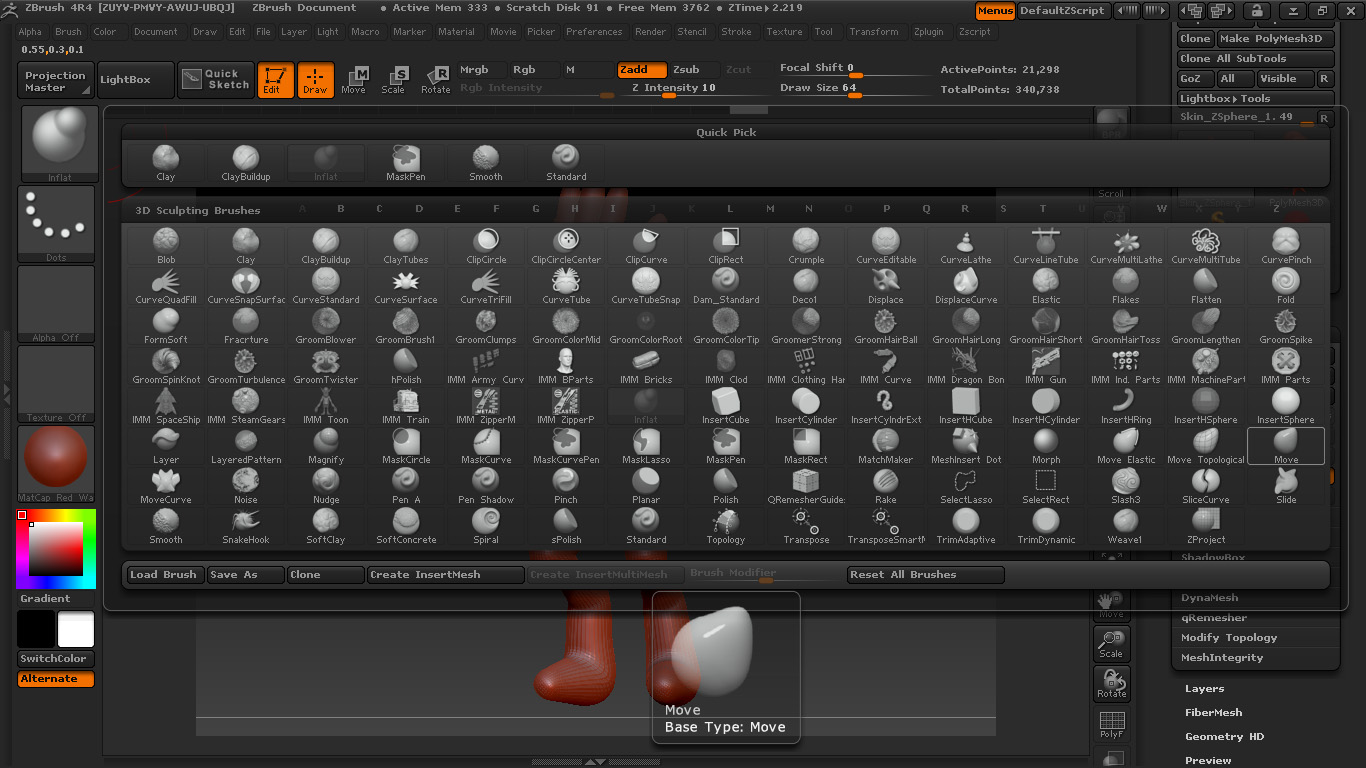Toggle Edit mode button
The width and height of the screenshot is (1366, 768).
pyautogui.click(x=275, y=80)
